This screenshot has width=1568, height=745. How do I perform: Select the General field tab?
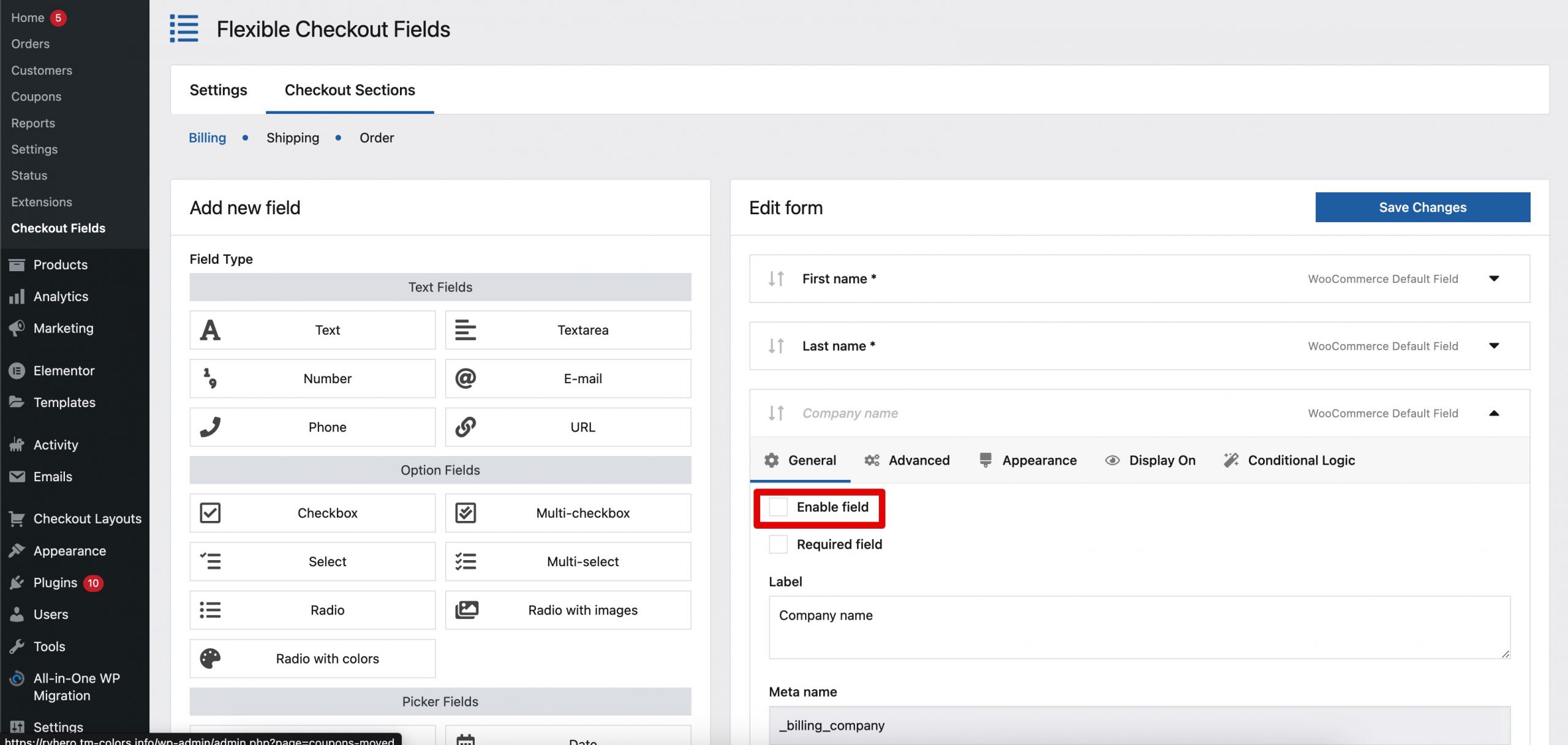[800, 460]
